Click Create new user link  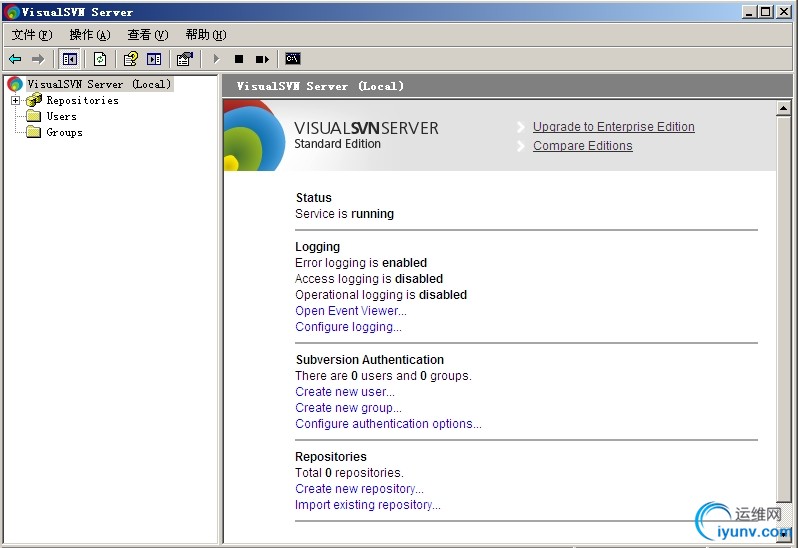(x=345, y=392)
